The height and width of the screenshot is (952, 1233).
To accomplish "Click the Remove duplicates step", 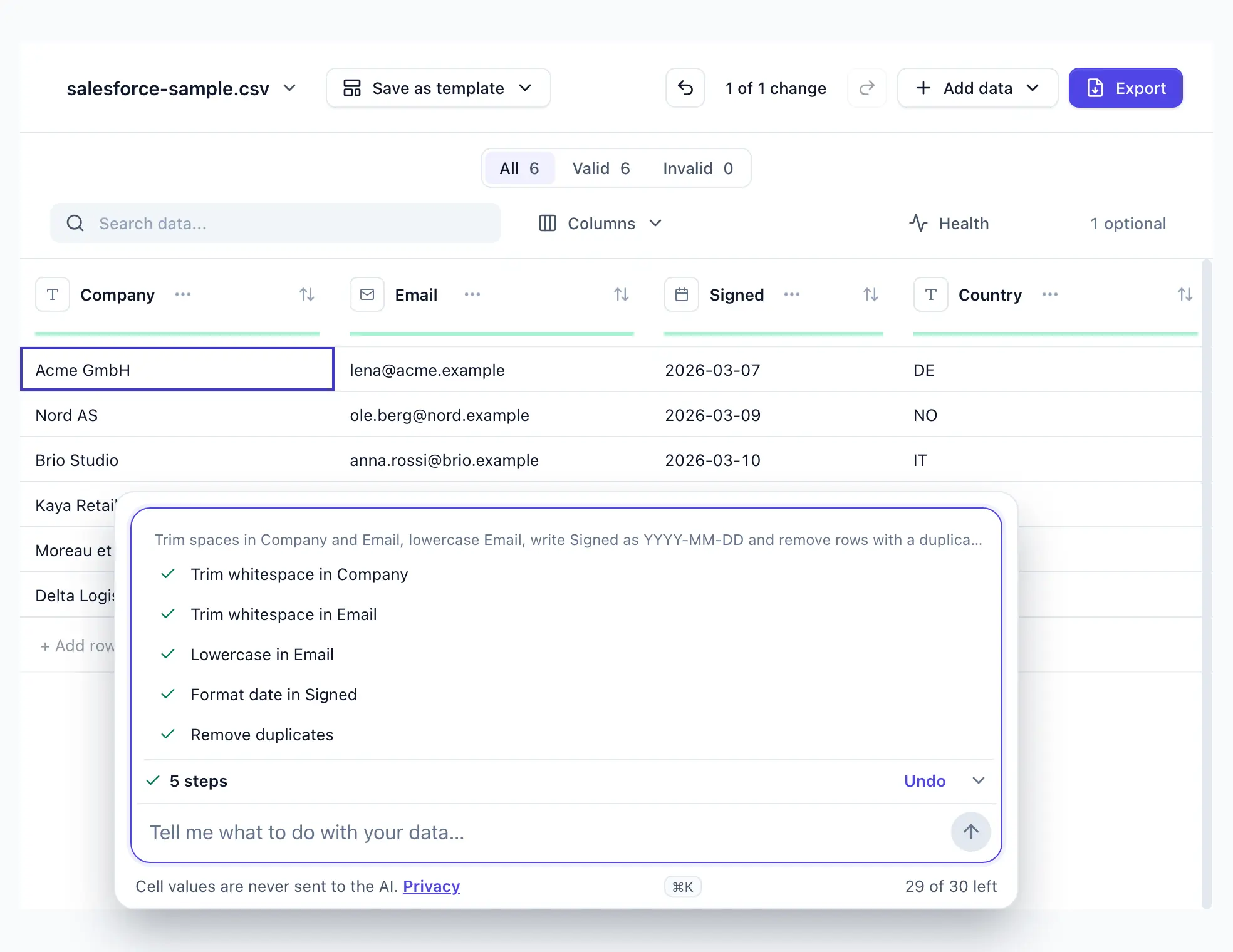I will [262, 735].
